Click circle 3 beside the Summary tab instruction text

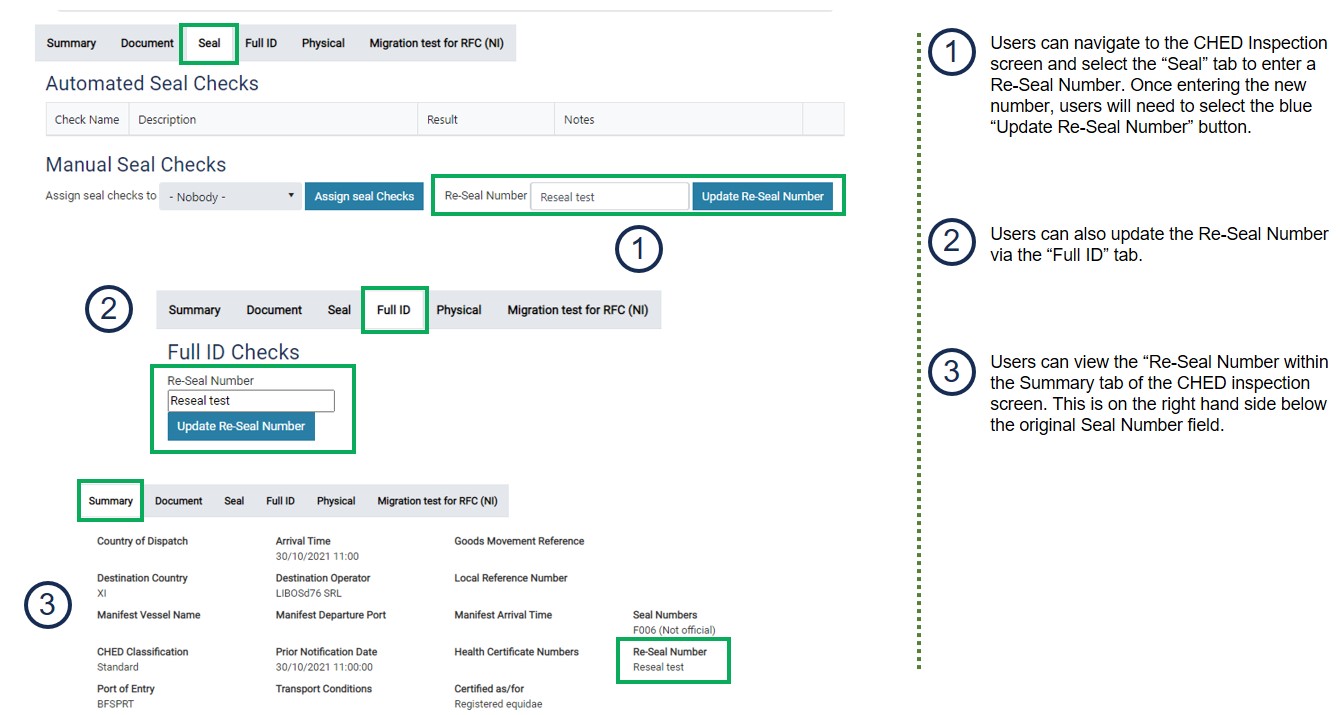point(951,372)
